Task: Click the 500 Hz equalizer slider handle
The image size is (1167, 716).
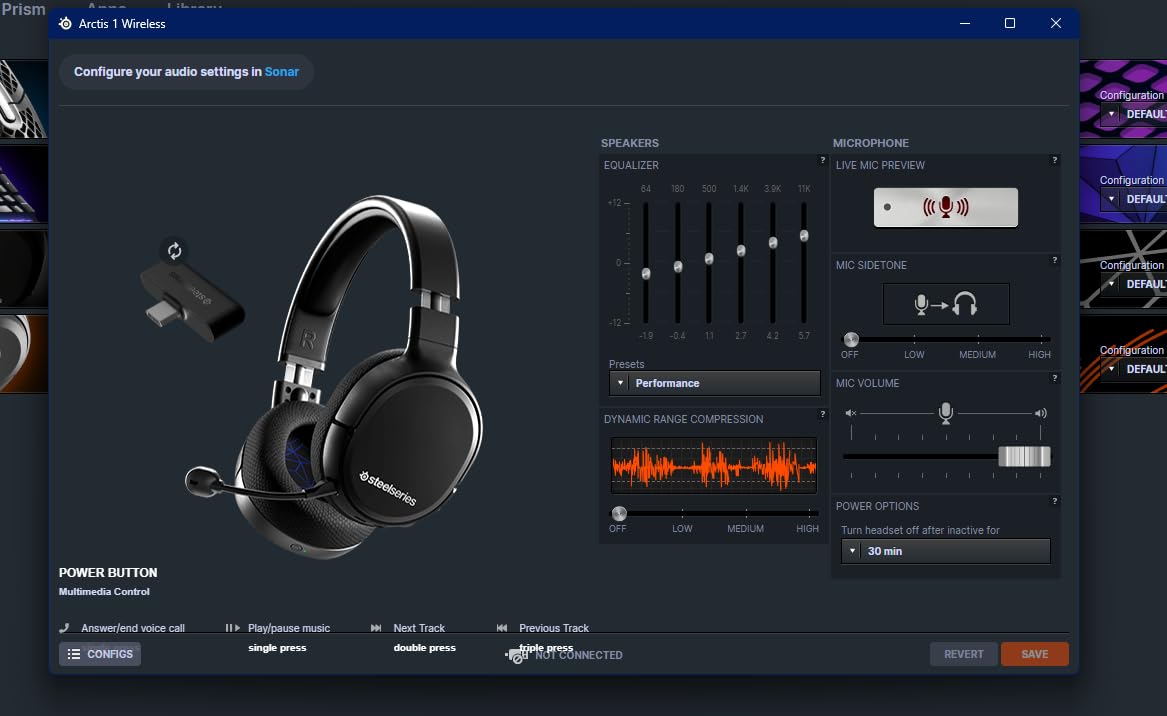Action: [709, 259]
